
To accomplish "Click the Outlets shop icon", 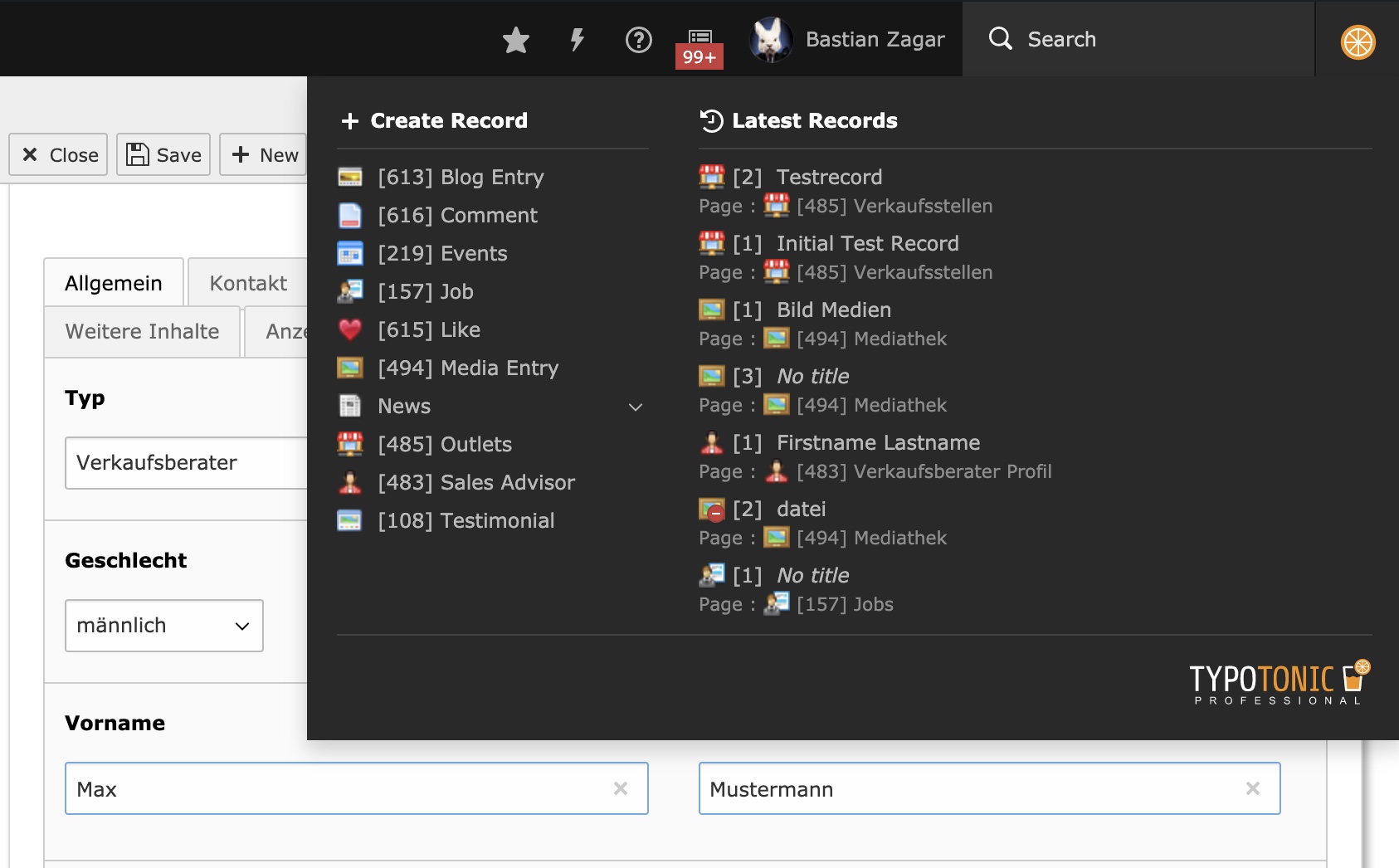I will click(x=350, y=444).
